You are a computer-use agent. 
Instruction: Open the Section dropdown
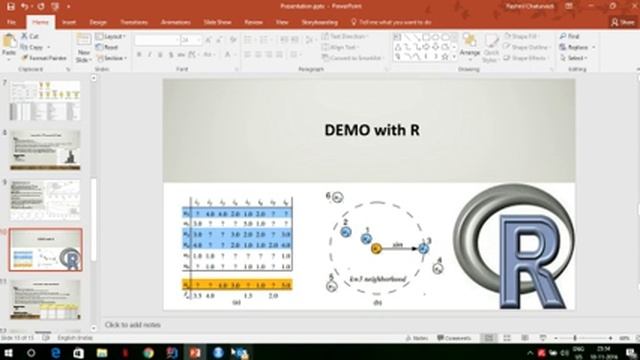coord(111,58)
